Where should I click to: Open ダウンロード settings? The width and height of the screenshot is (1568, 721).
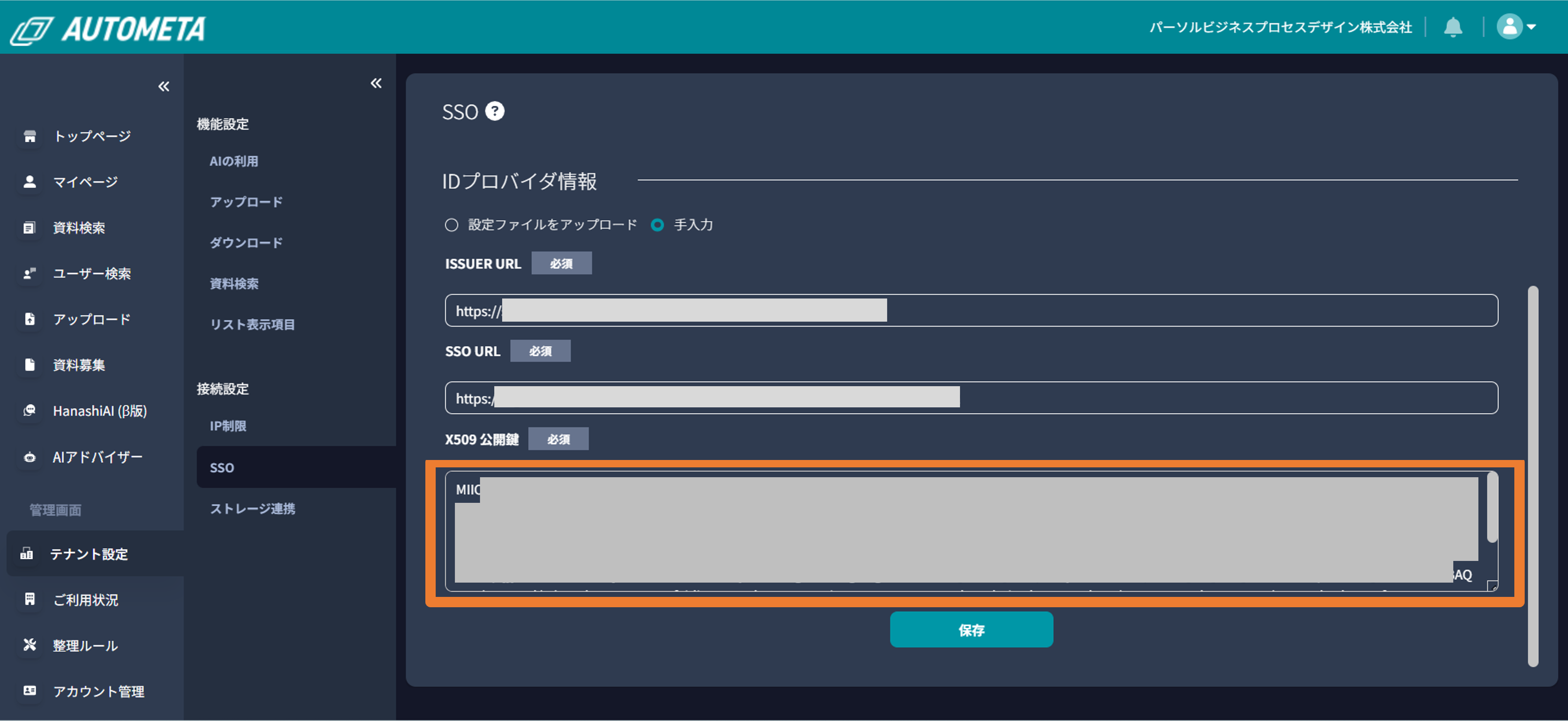click(246, 242)
